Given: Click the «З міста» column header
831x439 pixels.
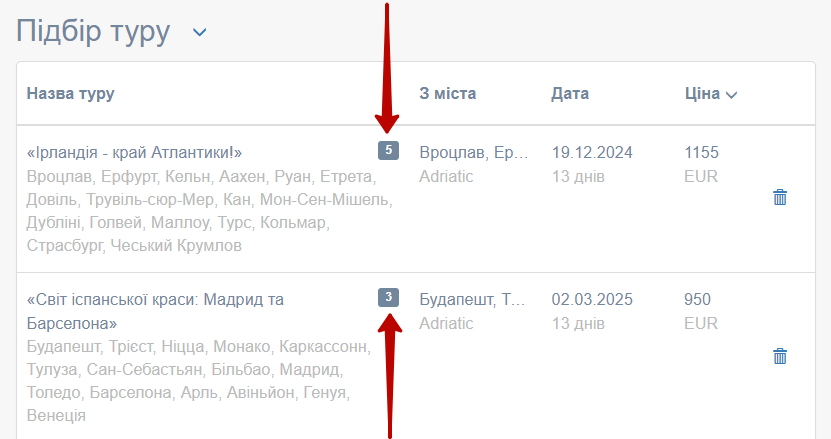Looking at the screenshot, I should [447, 94].
